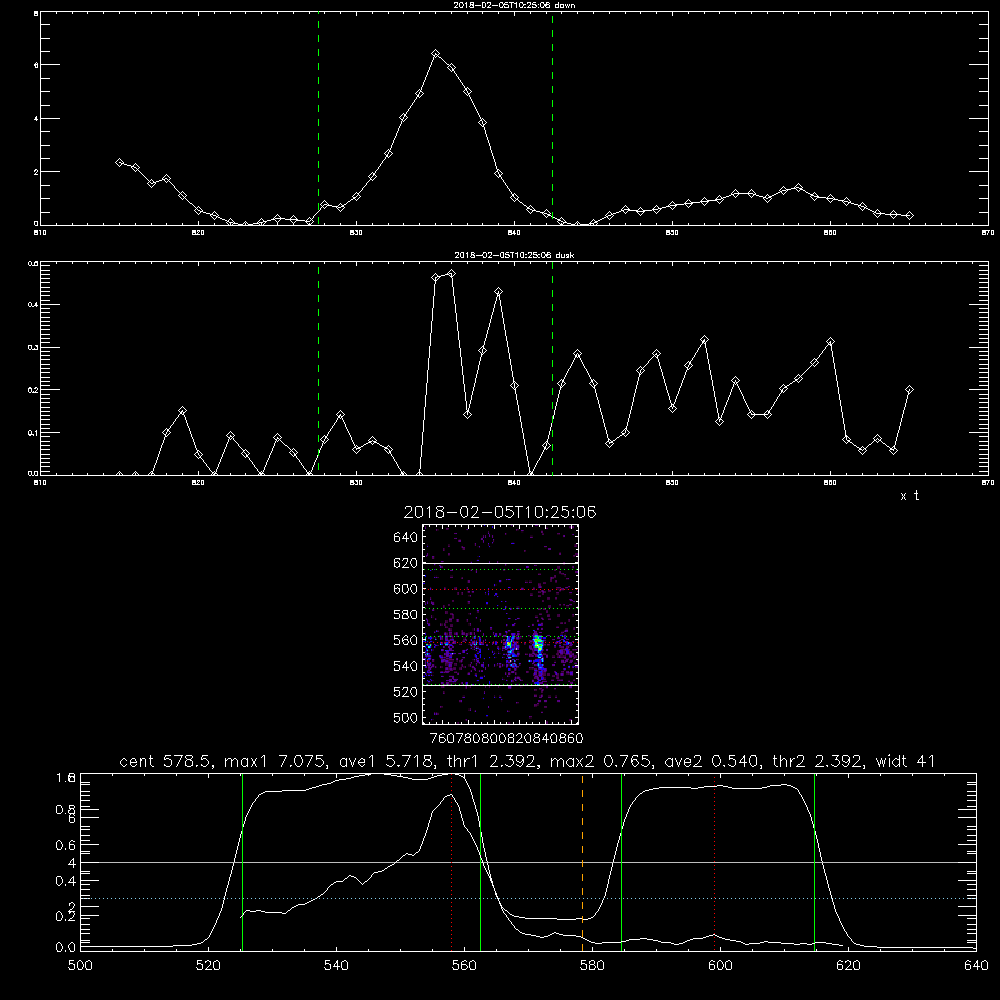Click the highest diamond marker on the dusk curve
The width and height of the screenshot is (1000, 1000).
(452, 274)
